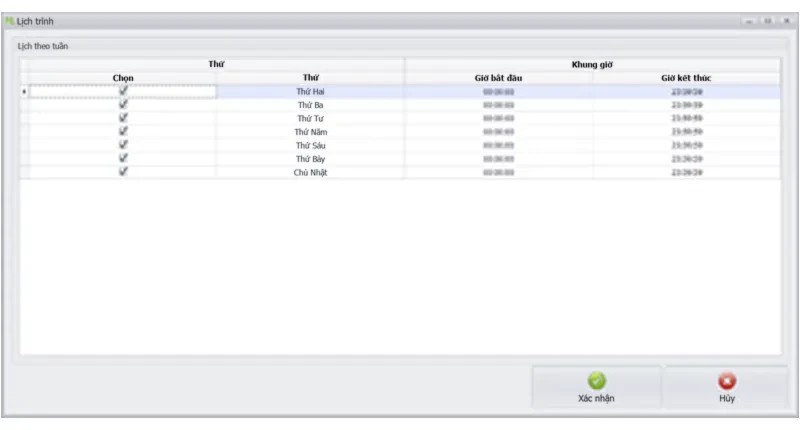The image size is (800, 430).
Task: Close the Lịch trình window
Action: tap(787, 21)
